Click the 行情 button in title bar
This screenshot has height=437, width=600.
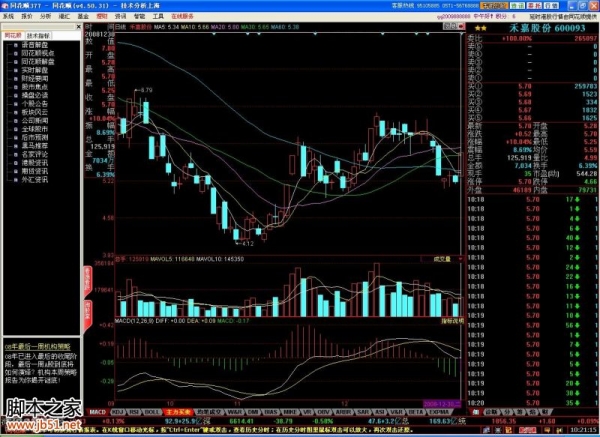coord(551,6)
